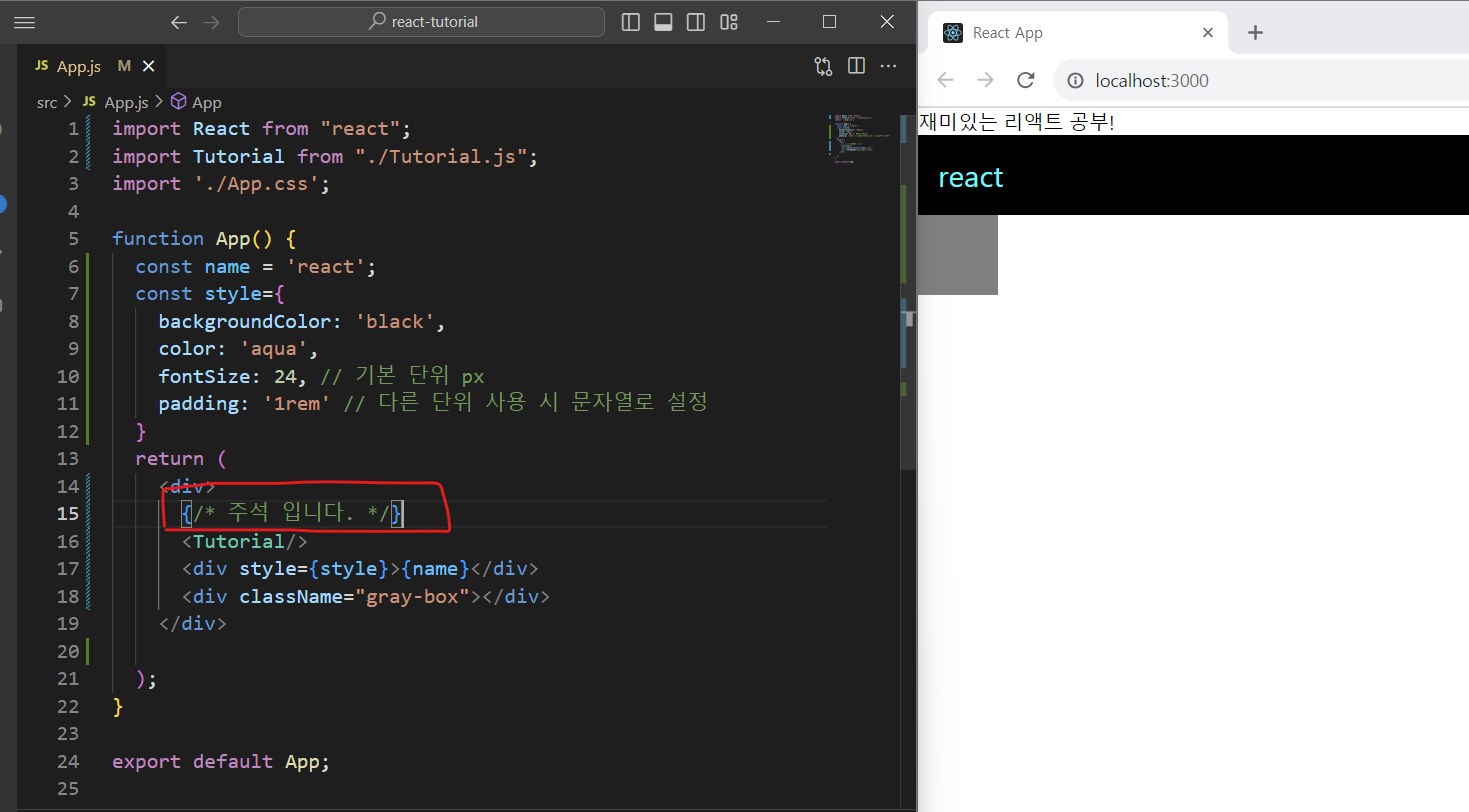
Task: Click line number 5 in the gutter
Action: tap(73, 238)
